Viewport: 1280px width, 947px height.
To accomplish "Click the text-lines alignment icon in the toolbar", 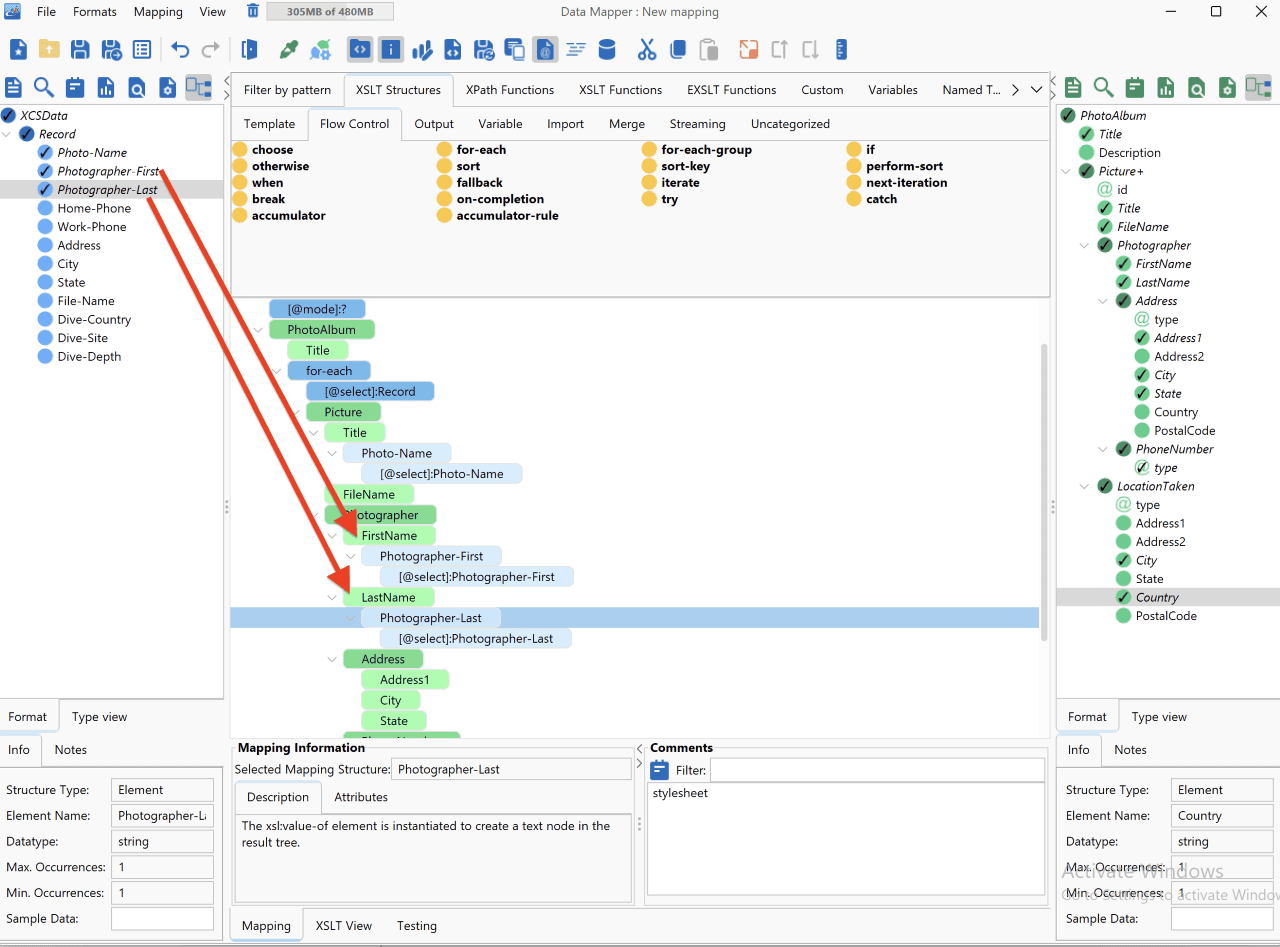I will 576,49.
